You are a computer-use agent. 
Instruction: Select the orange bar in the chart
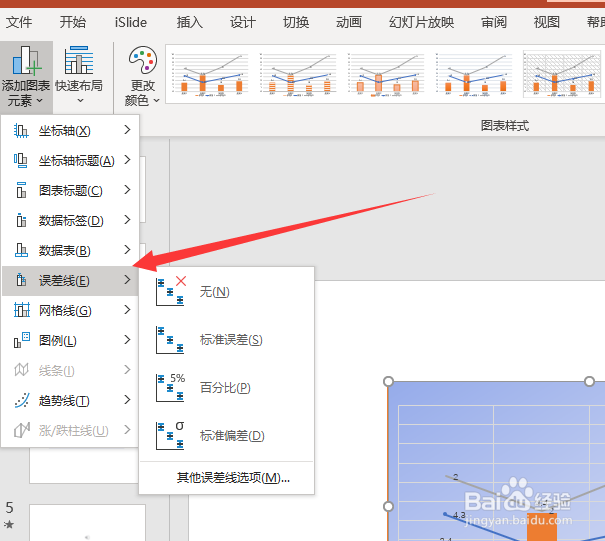pos(542,527)
